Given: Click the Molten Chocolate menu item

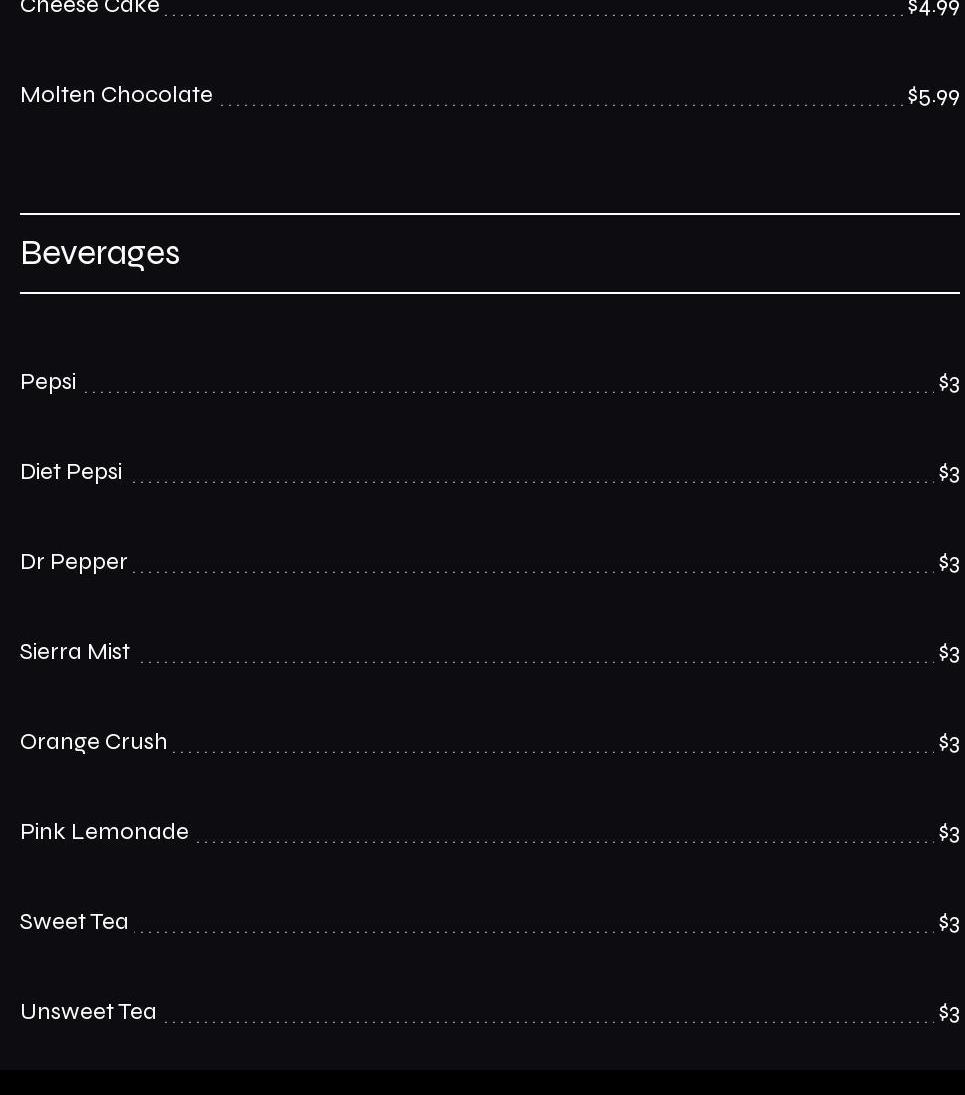Looking at the screenshot, I should pos(116,95).
